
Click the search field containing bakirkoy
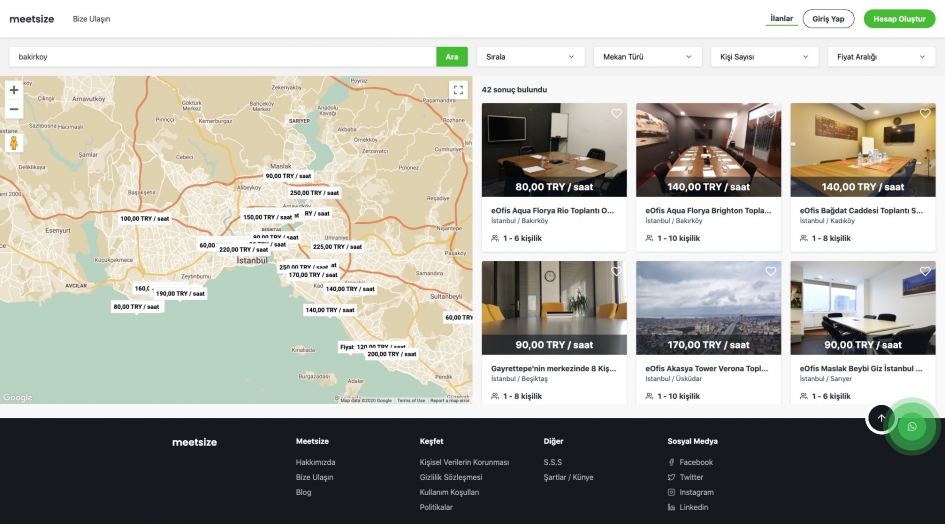click(x=220, y=57)
